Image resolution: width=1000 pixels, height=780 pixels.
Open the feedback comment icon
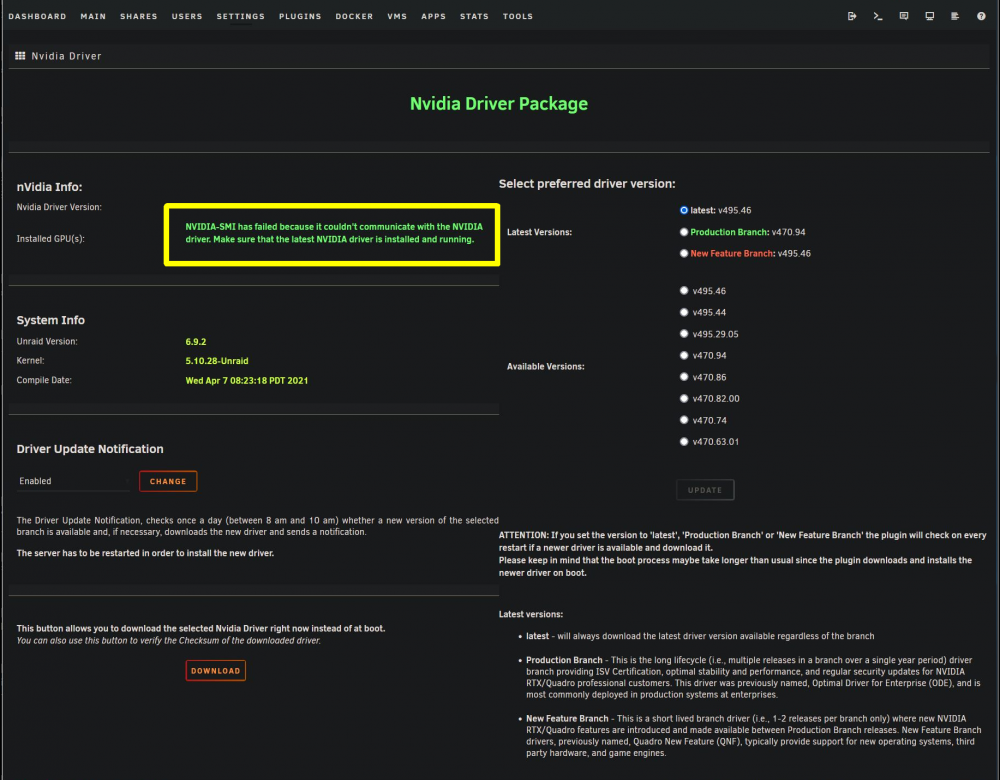point(904,16)
